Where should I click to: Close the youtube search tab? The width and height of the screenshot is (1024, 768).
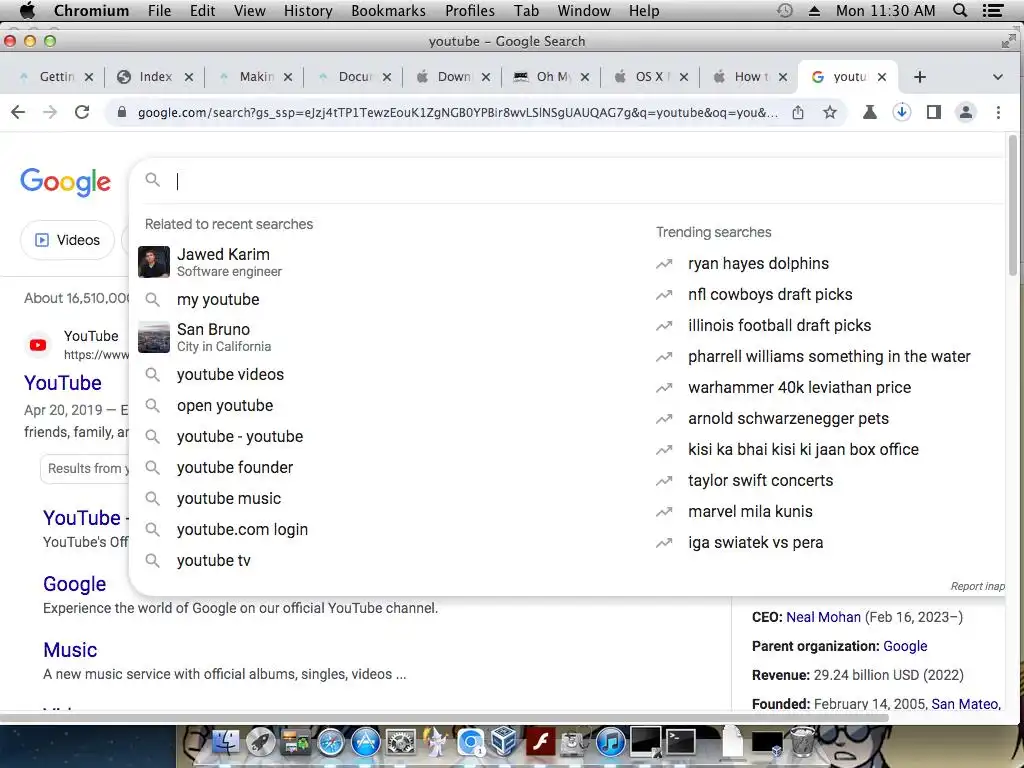tap(882, 77)
